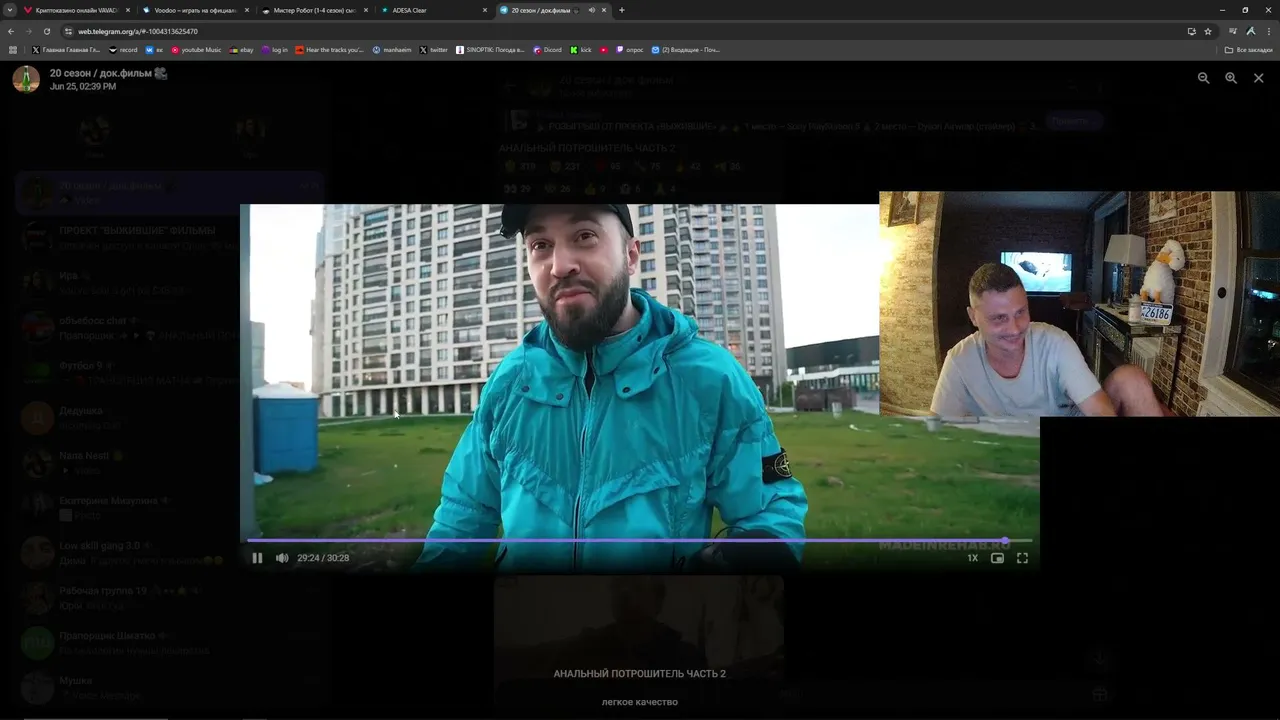The height and width of the screenshot is (720, 1280).
Task: Change playback speed from 1X
Action: point(972,558)
